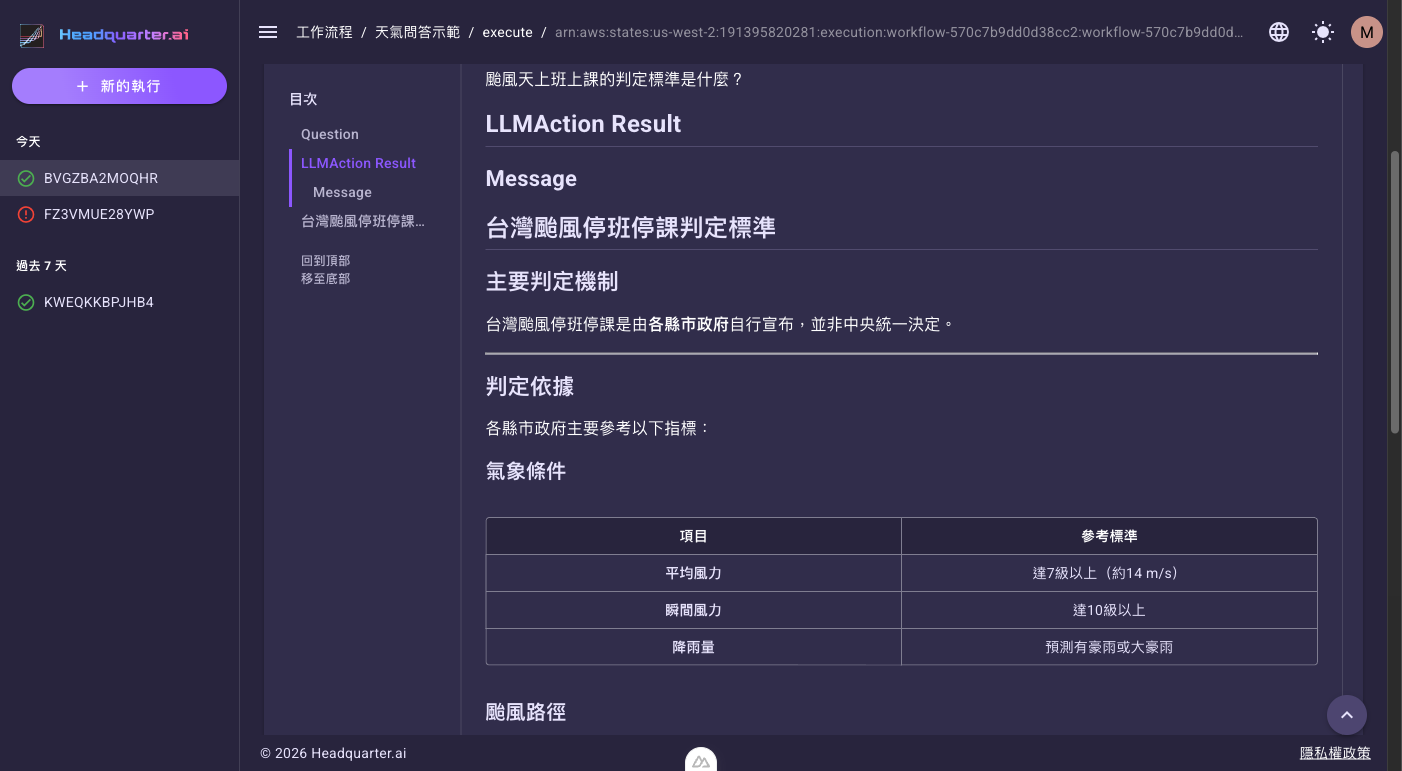
Task: Click 移至底部 link
Action: click(x=325, y=279)
